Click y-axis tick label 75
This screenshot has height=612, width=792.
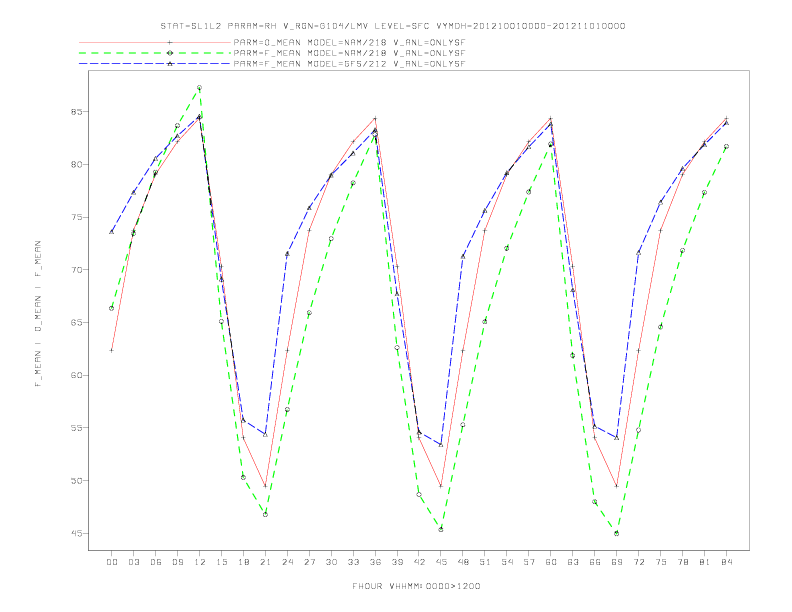click(x=77, y=217)
